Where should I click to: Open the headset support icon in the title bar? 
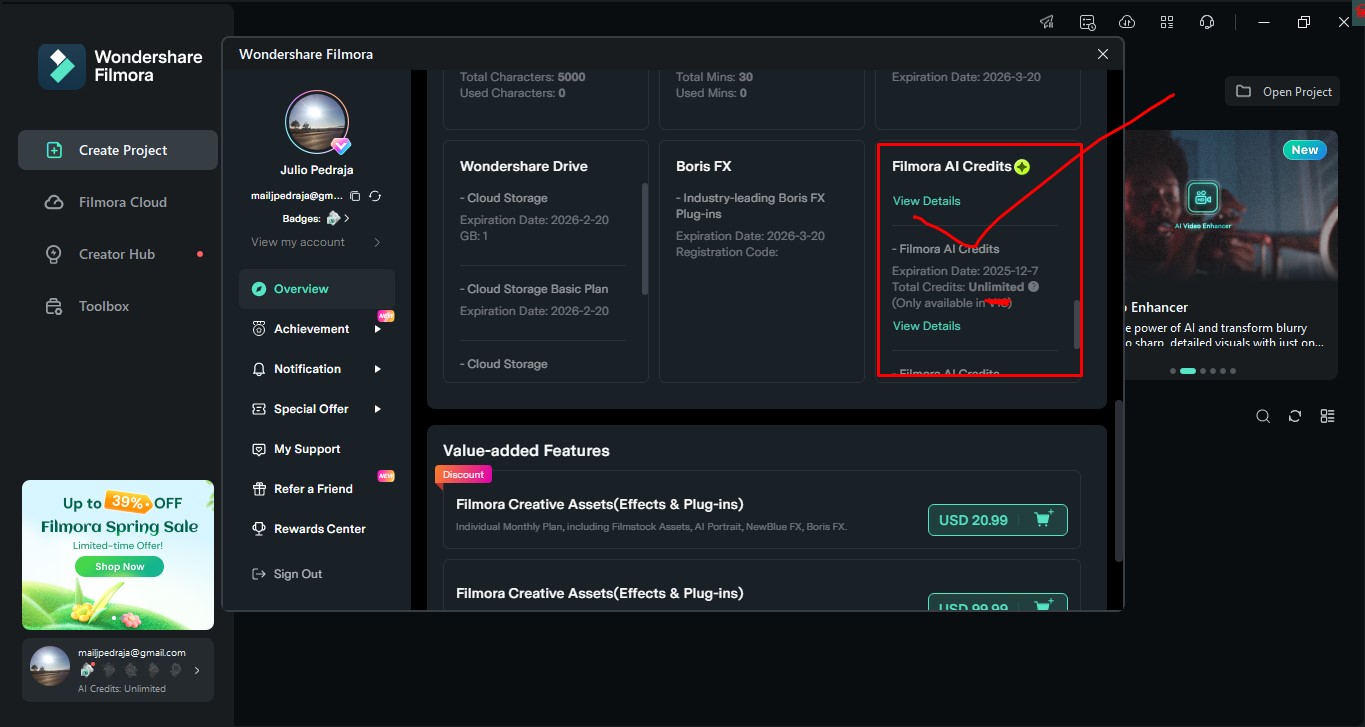click(1206, 21)
